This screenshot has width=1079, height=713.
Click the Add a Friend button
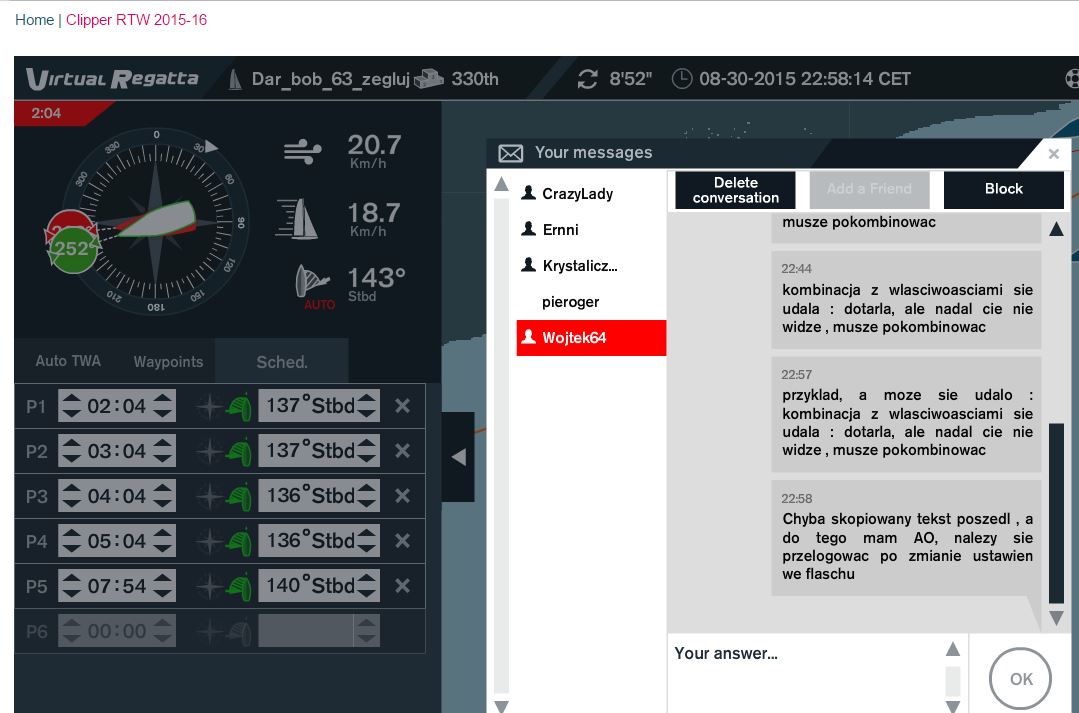click(x=869, y=190)
